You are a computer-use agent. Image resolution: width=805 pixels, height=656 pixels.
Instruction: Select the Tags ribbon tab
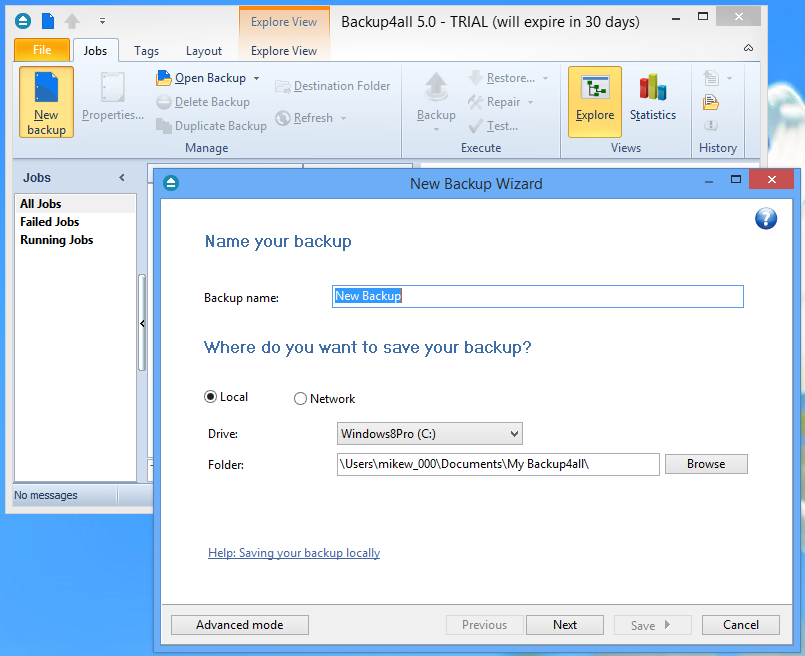146,51
